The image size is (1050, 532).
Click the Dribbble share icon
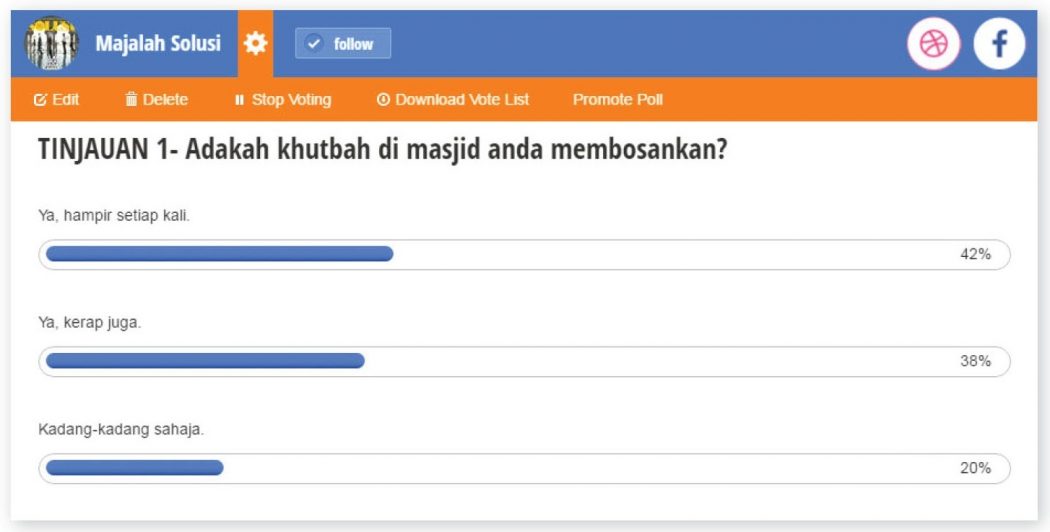point(933,44)
